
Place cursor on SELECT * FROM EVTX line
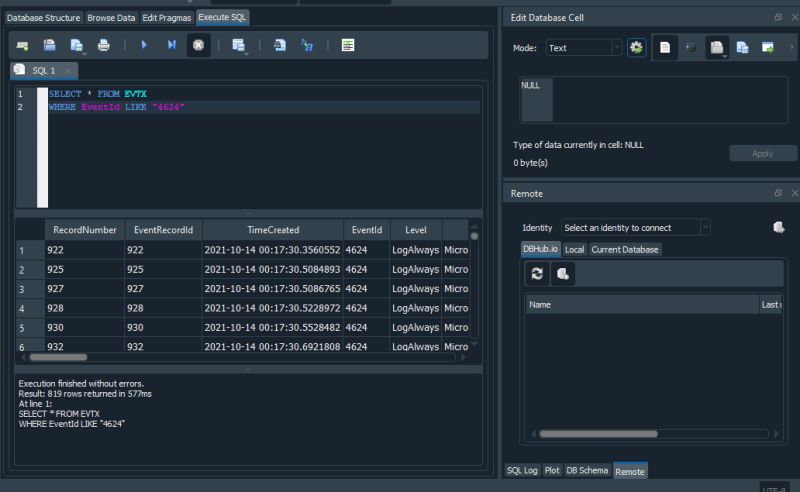pos(97,94)
